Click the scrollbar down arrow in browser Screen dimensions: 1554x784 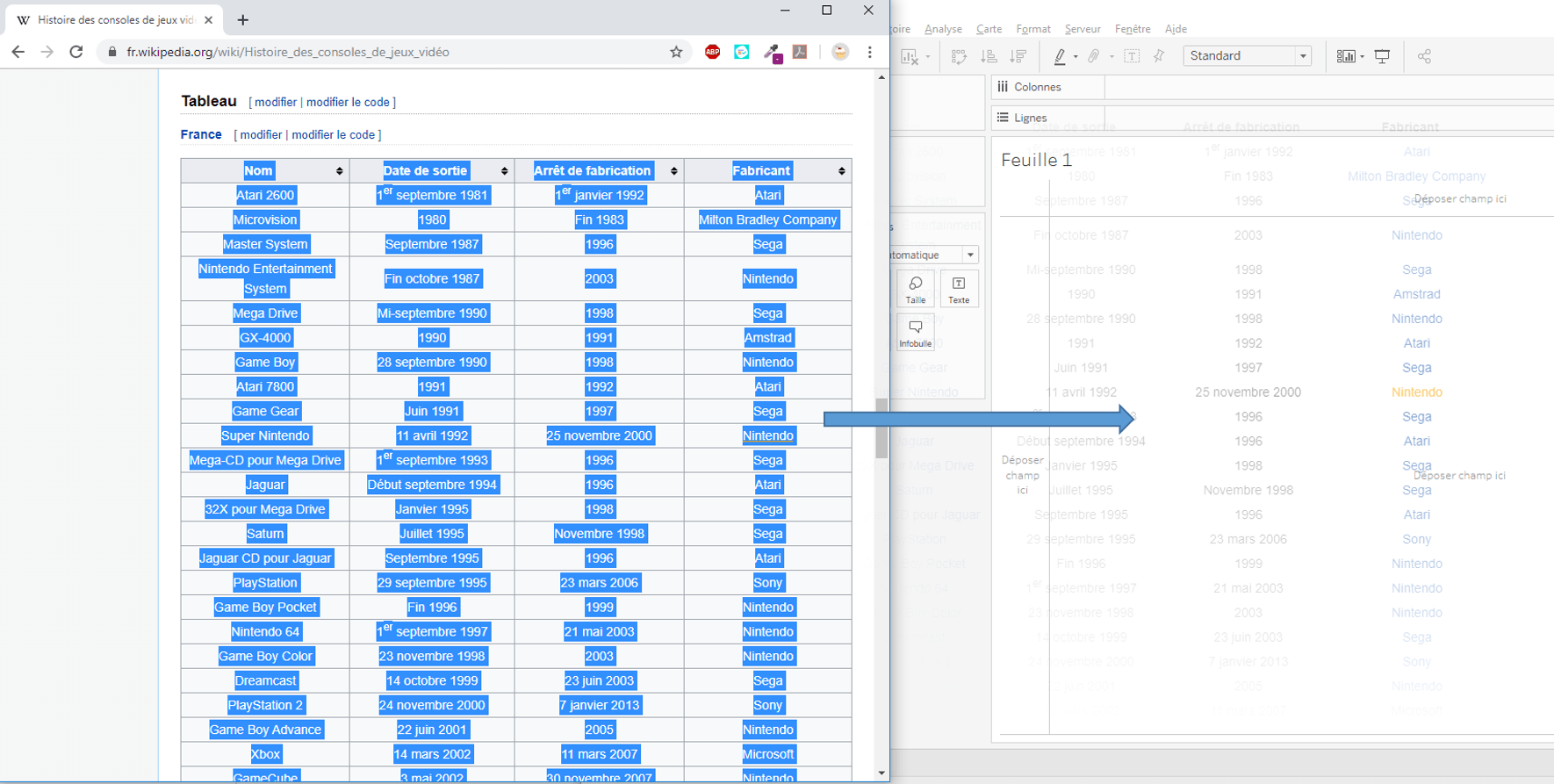[x=881, y=773]
